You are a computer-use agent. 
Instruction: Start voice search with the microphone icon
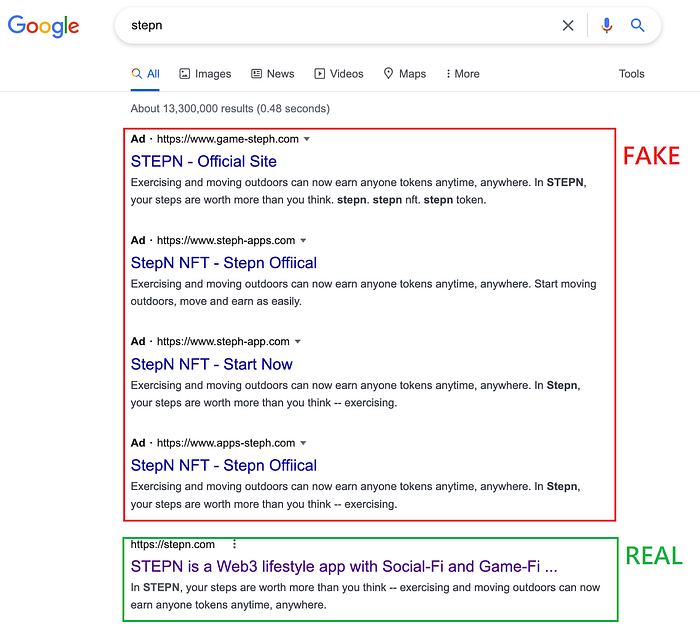606,25
